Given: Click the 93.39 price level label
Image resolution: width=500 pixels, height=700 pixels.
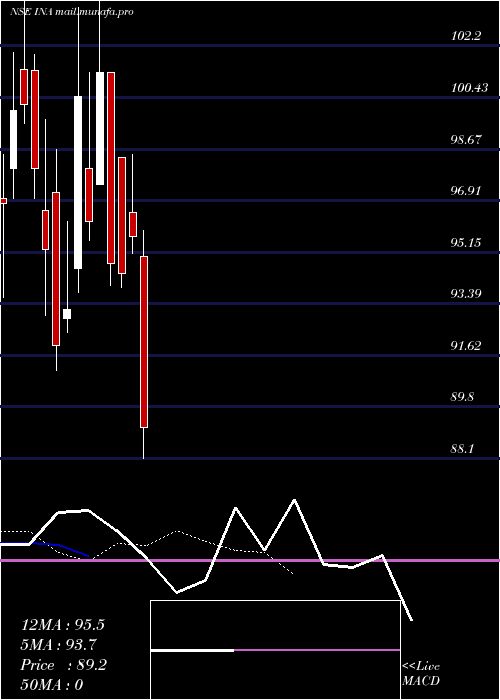Looking at the screenshot, I should 466,294.
